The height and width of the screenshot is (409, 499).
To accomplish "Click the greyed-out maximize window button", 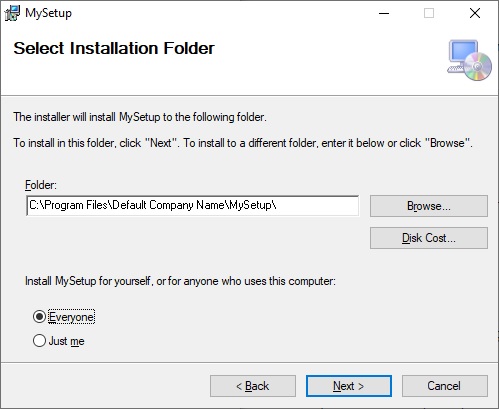I will [429, 13].
